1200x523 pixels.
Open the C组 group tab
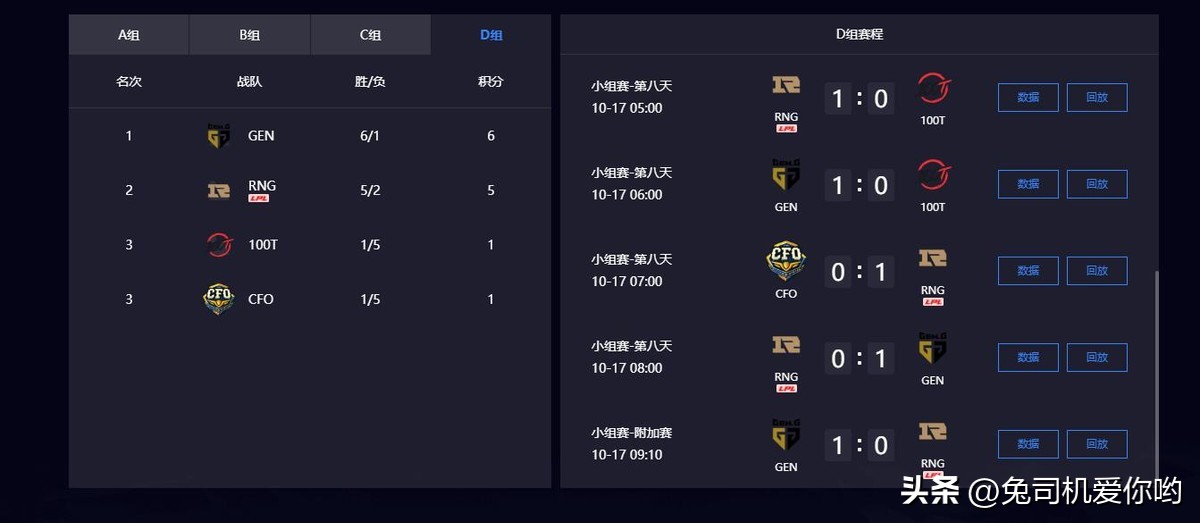click(x=371, y=35)
